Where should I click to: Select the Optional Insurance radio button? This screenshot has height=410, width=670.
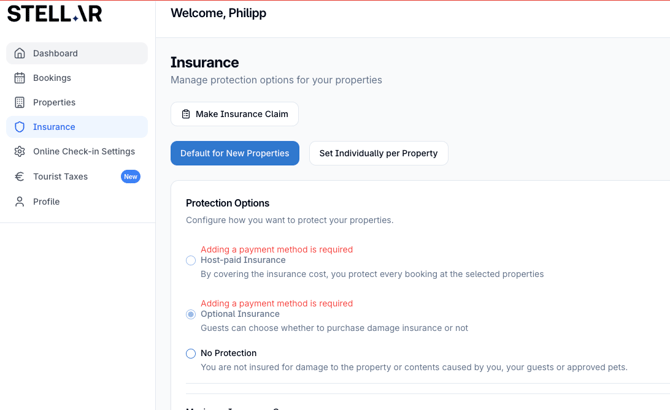tap(191, 314)
